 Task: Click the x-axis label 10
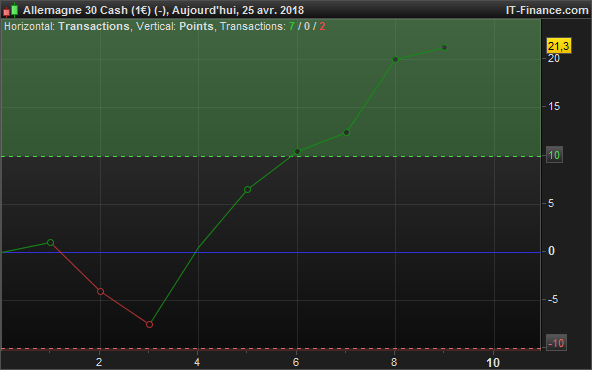(x=493, y=362)
